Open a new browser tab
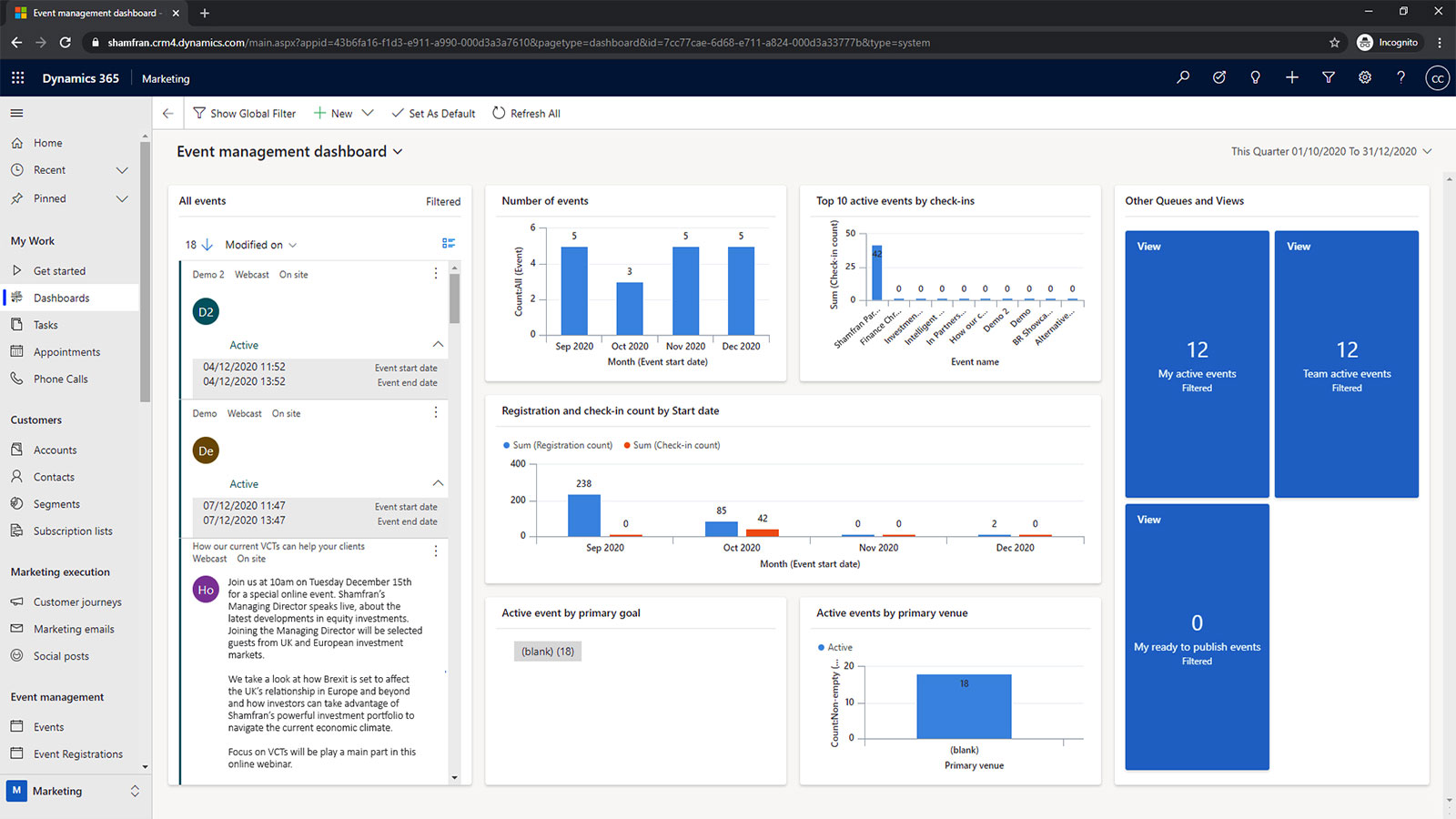Image resolution: width=1456 pixels, height=819 pixels. point(205,13)
